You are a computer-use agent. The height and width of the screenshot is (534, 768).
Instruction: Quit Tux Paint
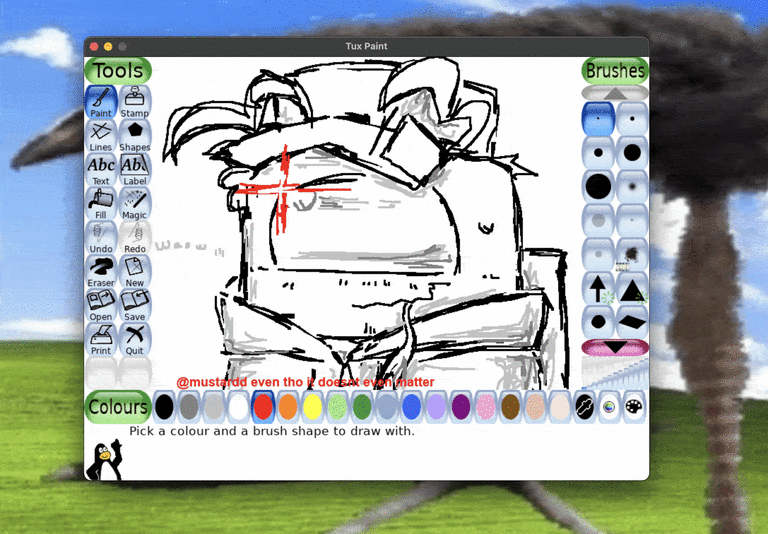(x=135, y=339)
